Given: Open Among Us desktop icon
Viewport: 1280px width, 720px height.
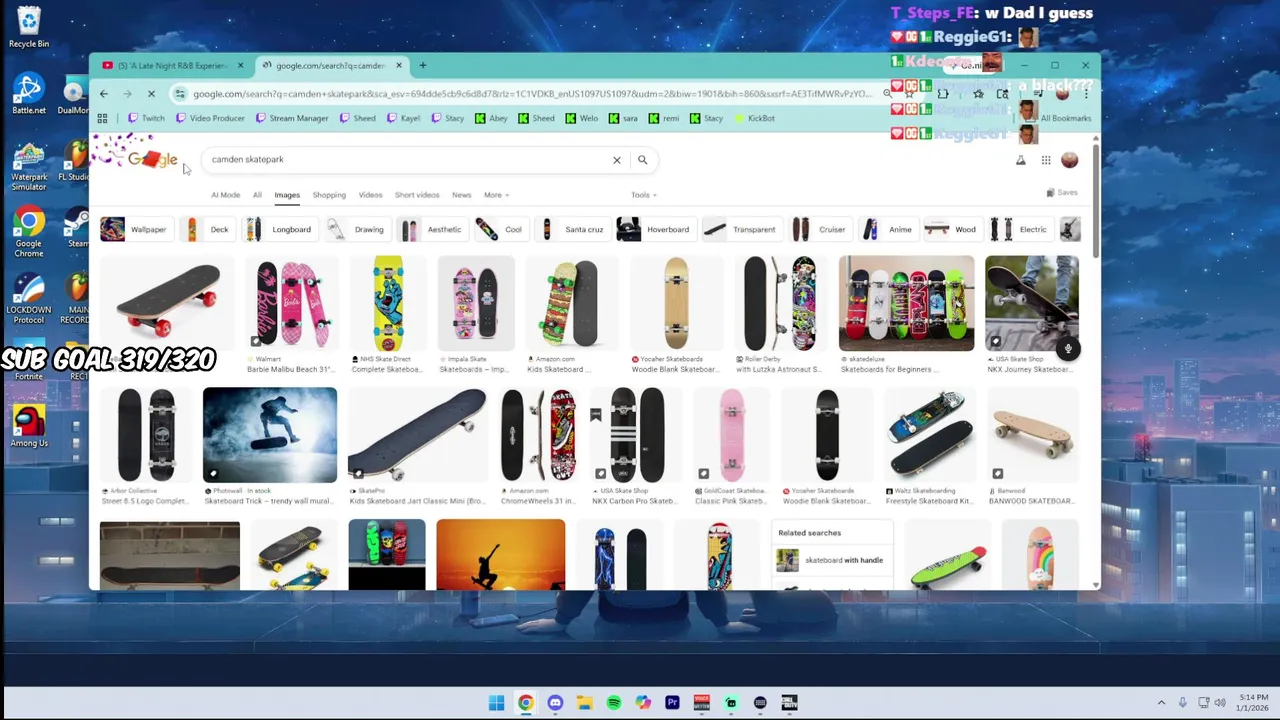Looking at the screenshot, I should [x=29, y=425].
